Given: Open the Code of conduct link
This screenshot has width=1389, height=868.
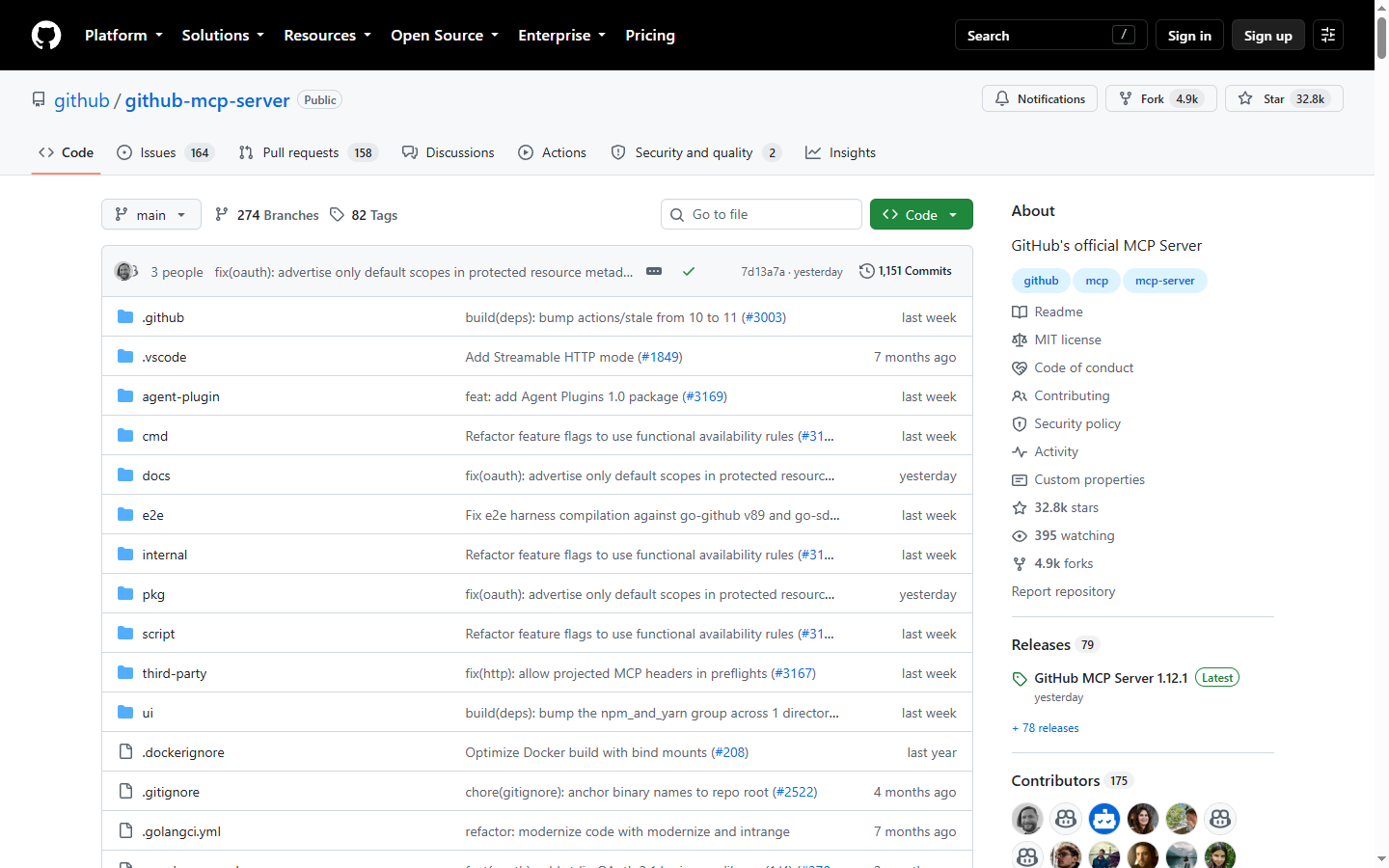Looking at the screenshot, I should coord(1073,367).
